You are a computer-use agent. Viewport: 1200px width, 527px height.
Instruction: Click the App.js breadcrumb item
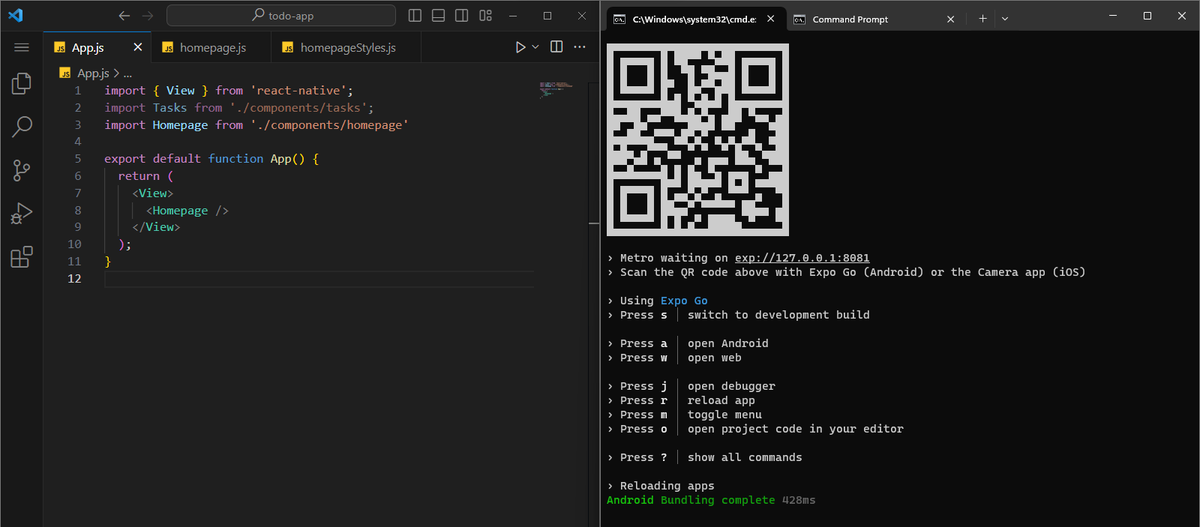(92, 73)
